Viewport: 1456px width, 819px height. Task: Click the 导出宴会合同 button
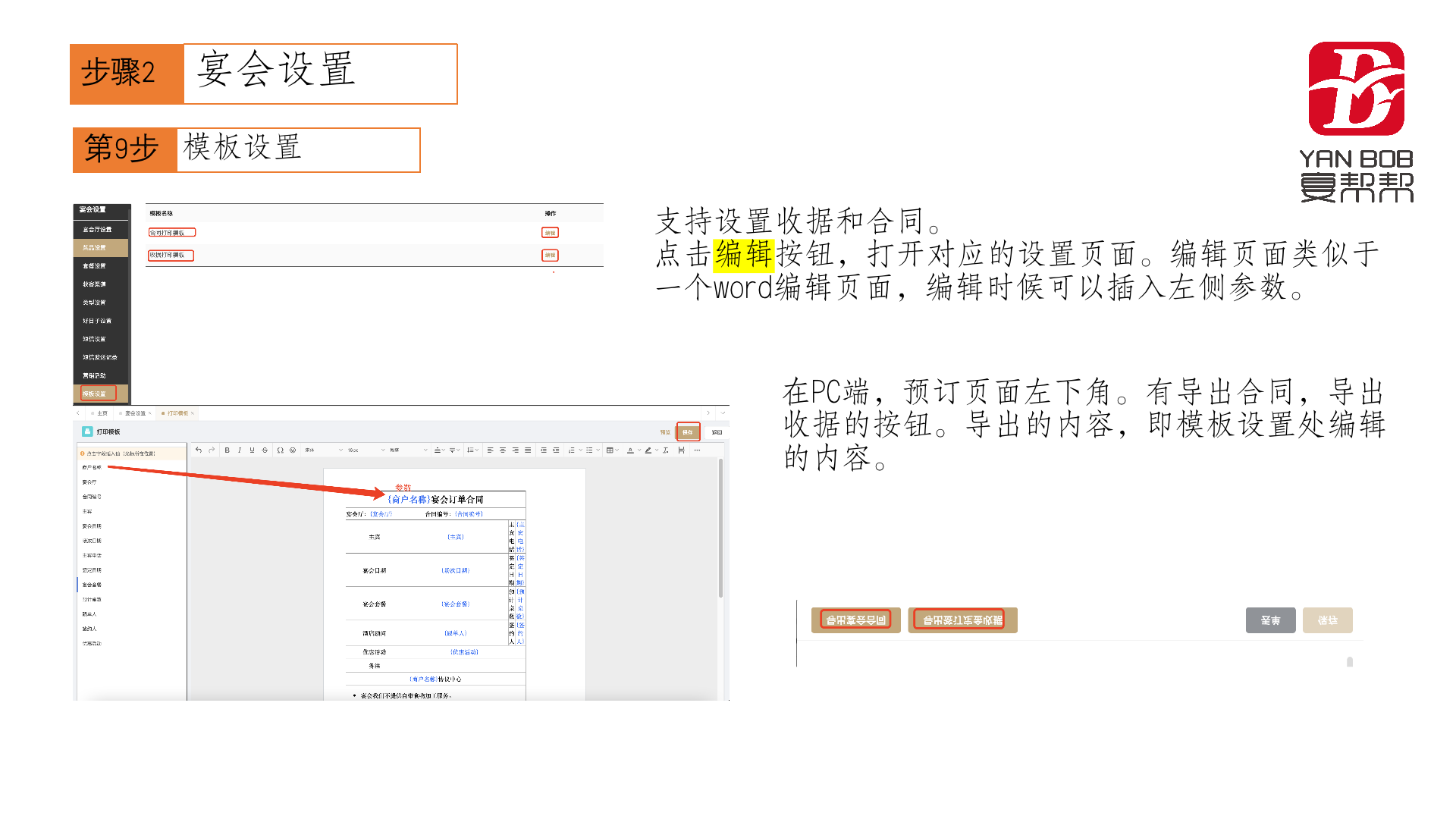(855, 620)
